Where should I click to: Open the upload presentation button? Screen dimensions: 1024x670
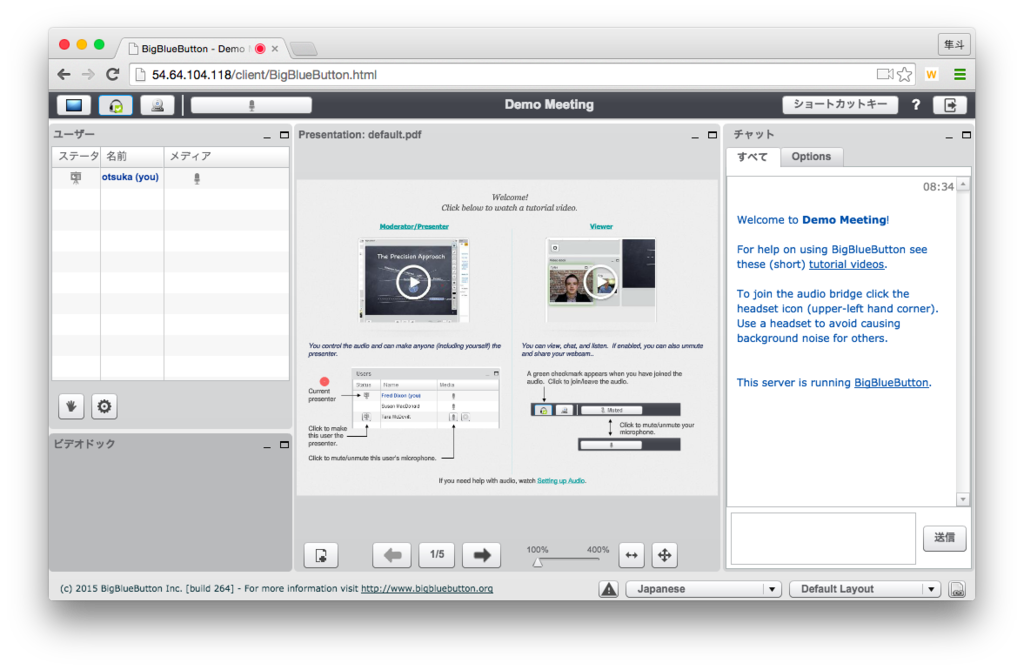click(321, 555)
